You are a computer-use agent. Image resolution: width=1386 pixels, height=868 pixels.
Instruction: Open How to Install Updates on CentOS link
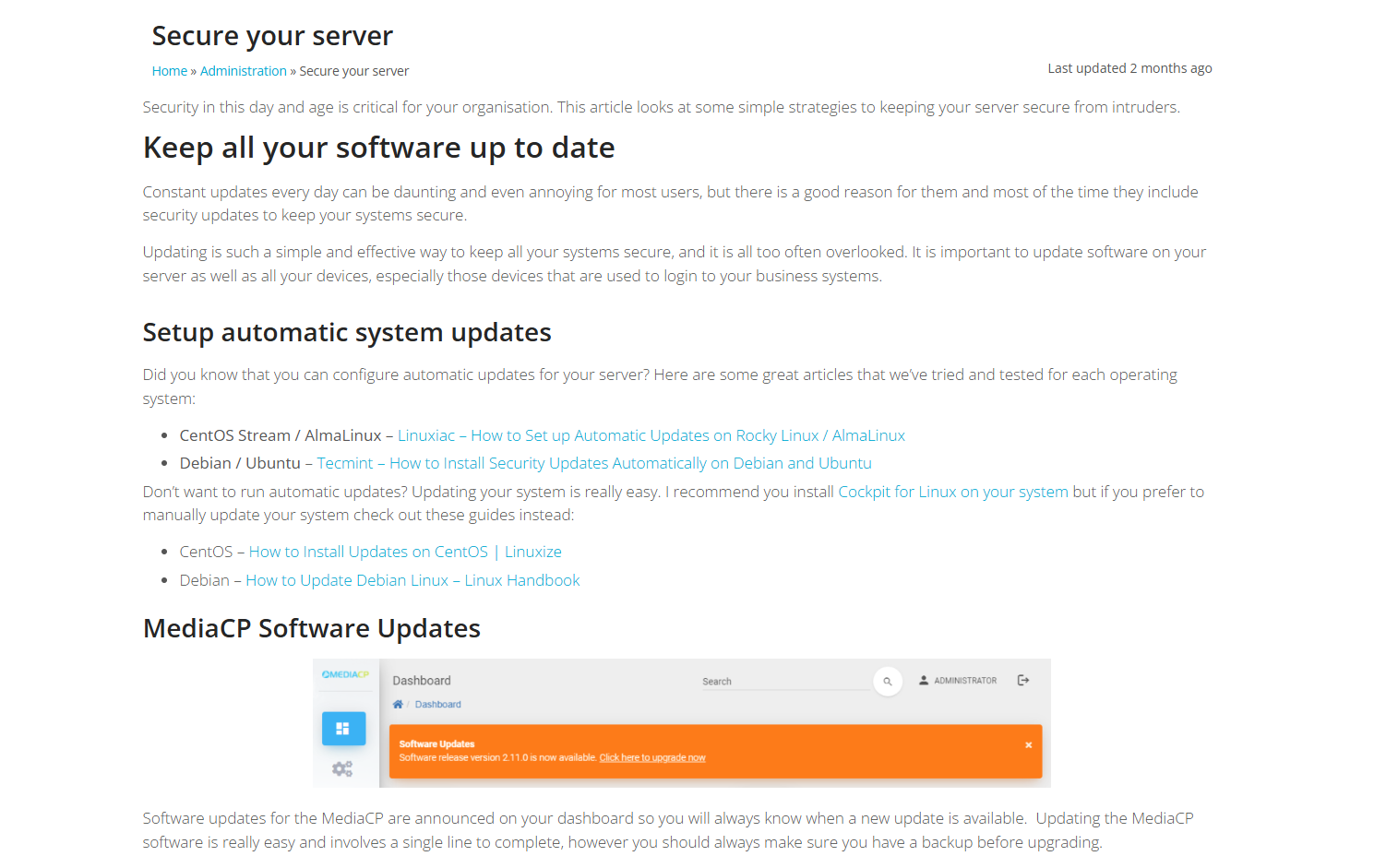pyautogui.click(x=405, y=552)
